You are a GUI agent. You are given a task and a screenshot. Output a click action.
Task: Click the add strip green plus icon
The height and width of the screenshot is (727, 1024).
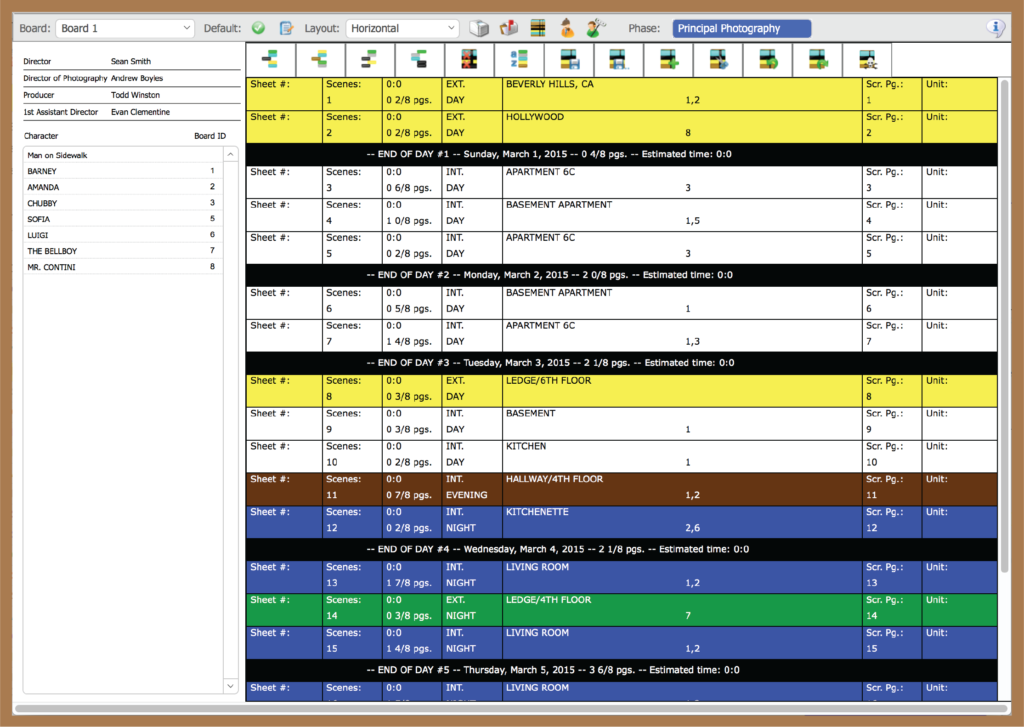668,59
